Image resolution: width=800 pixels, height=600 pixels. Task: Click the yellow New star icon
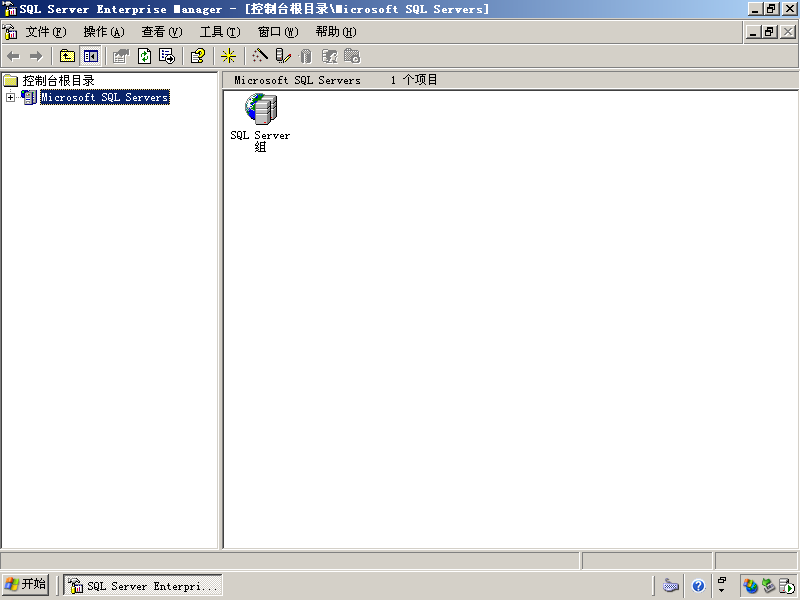coord(229,56)
